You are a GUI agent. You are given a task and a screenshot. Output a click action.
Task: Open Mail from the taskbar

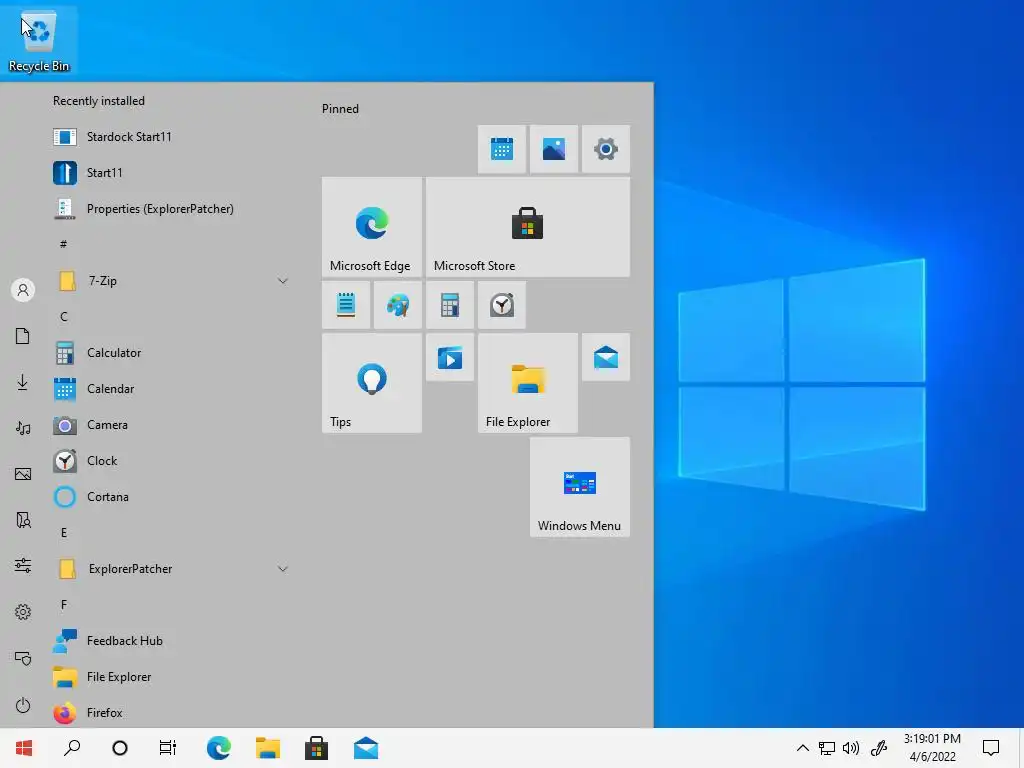coord(366,748)
